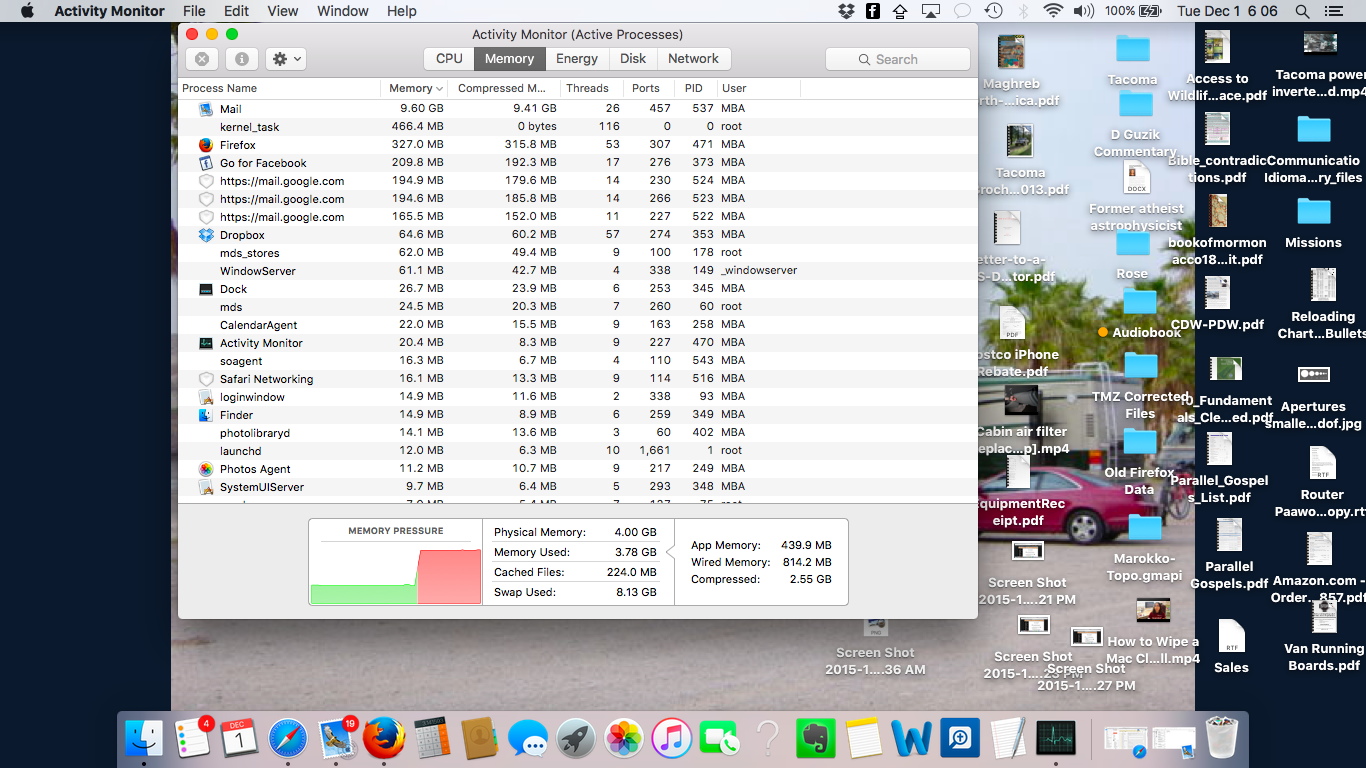Open the Activity Monitor menu in menu bar
This screenshot has height=768, width=1366.
point(109,11)
